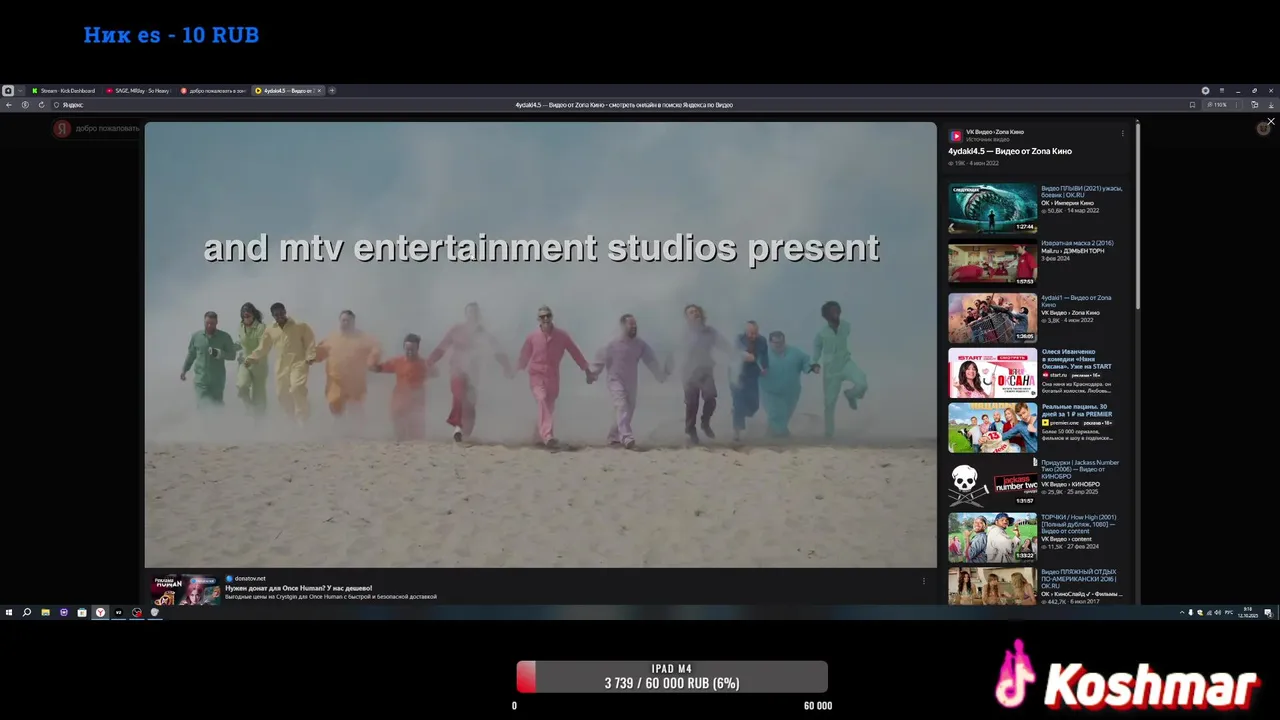Image resolution: width=1280 pixels, height=720 pixels.
Task: Click the main video player frame
Action: pyautogui.click(x=540, y=345)
